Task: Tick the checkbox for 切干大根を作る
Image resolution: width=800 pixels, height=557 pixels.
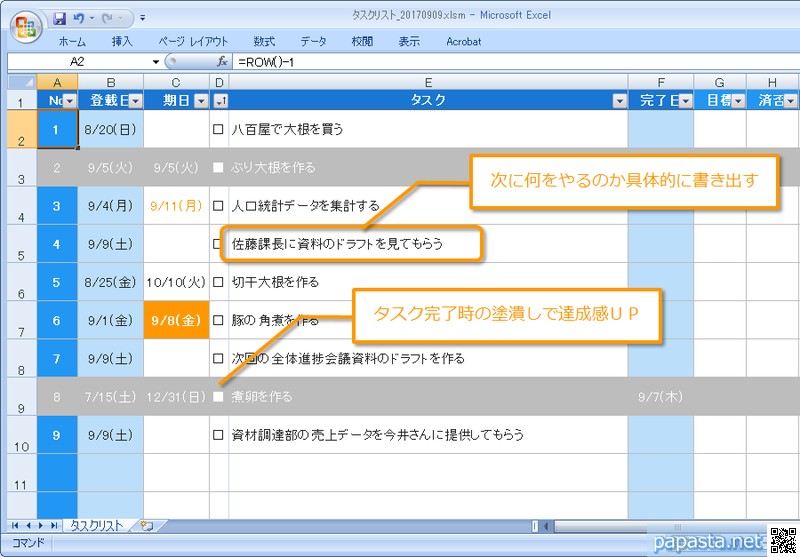Action: tap(219, 282)
